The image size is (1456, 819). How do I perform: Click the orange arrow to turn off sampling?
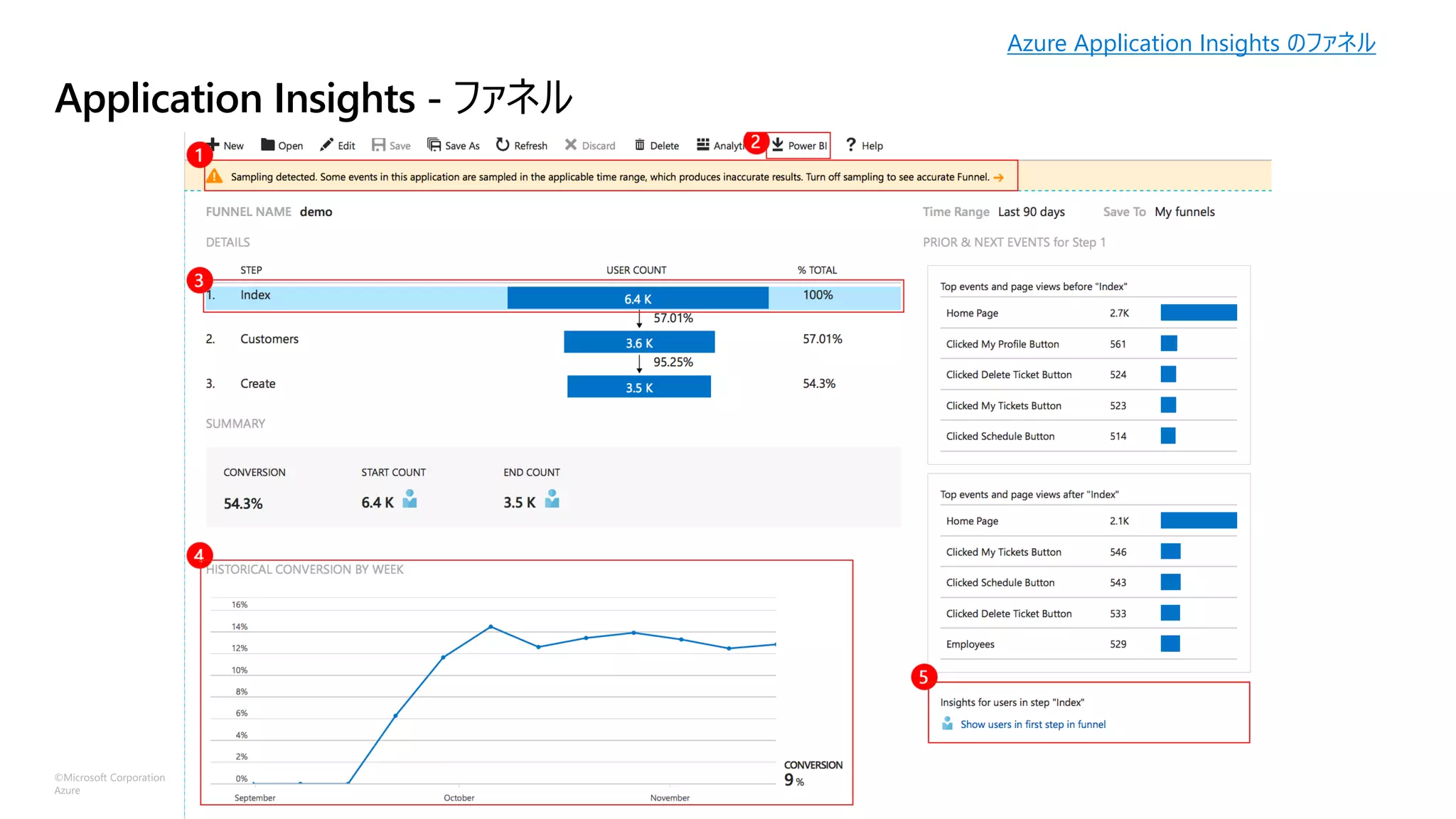click(999, 178)
